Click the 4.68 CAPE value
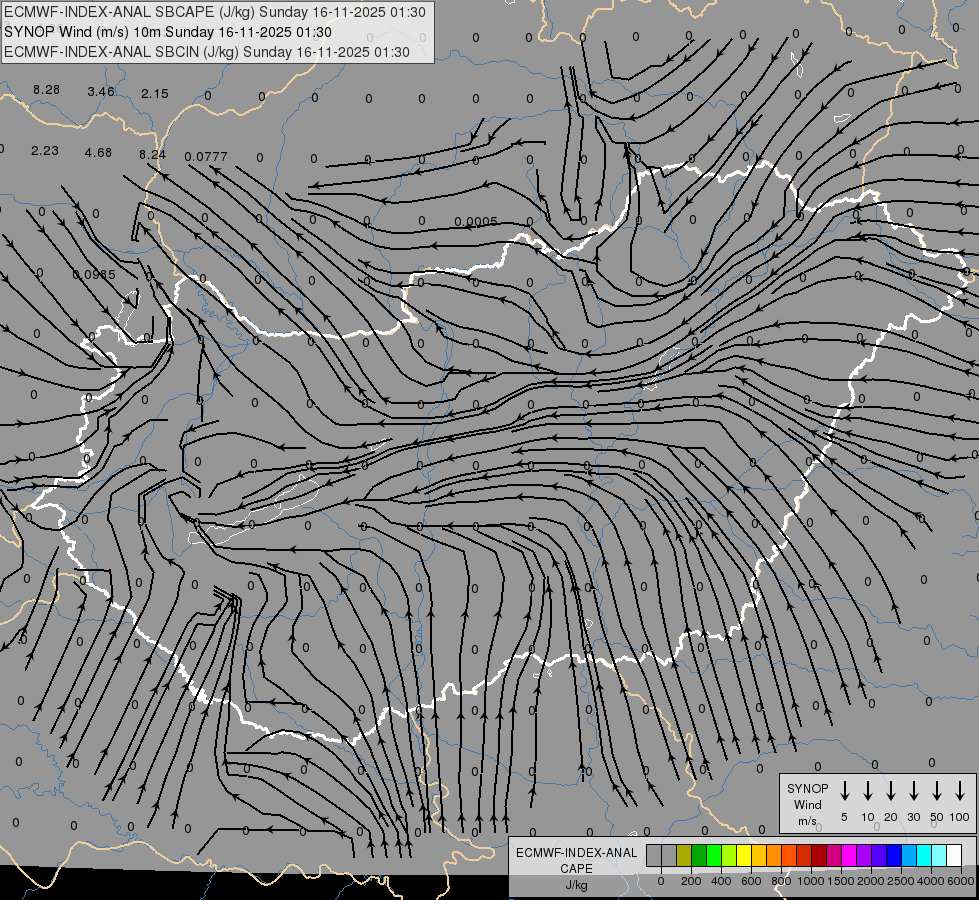The height and width of the screenshot is (900, 979). [x=99, y=152]
